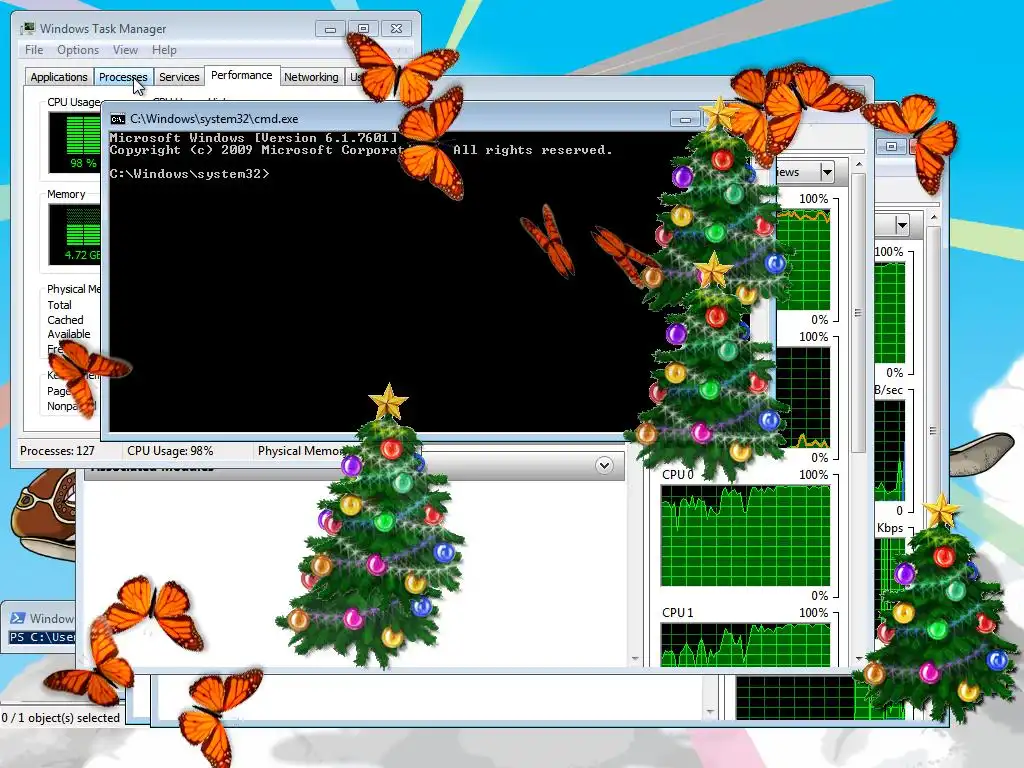Click the 'Processes: 127' status bar text

(x=57, y=451)
